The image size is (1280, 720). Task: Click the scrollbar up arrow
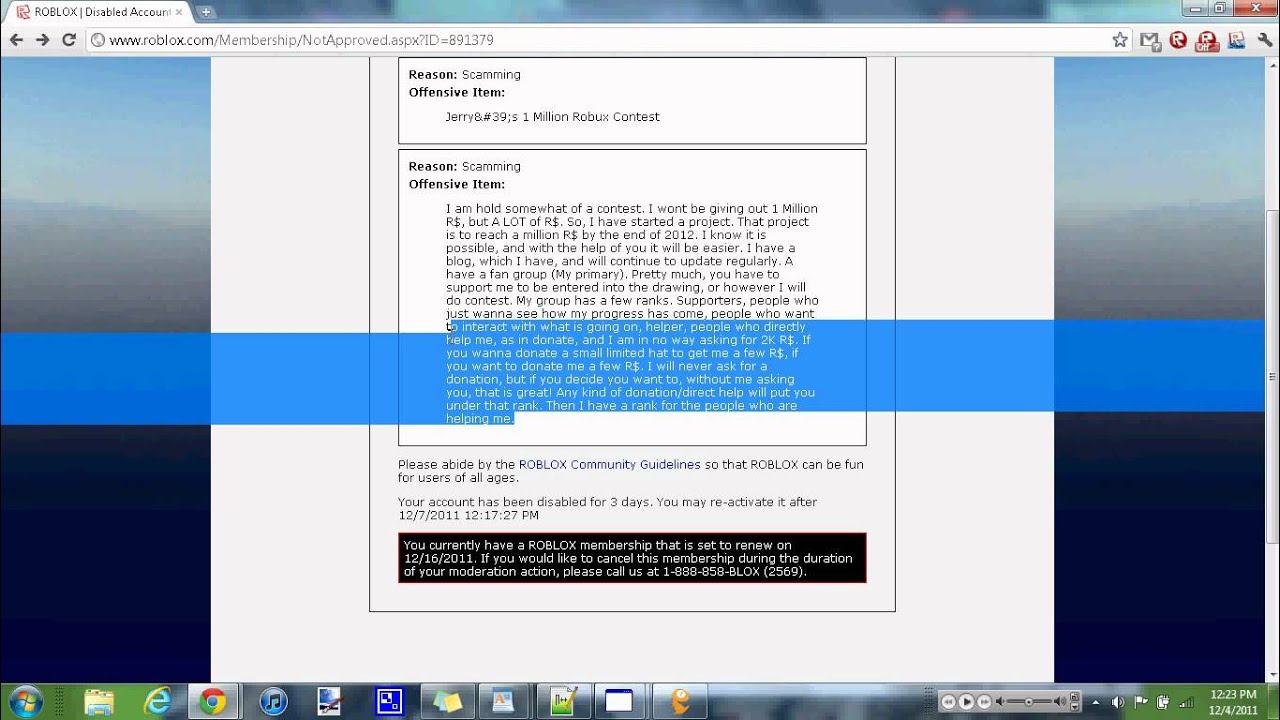(1272, 65)
